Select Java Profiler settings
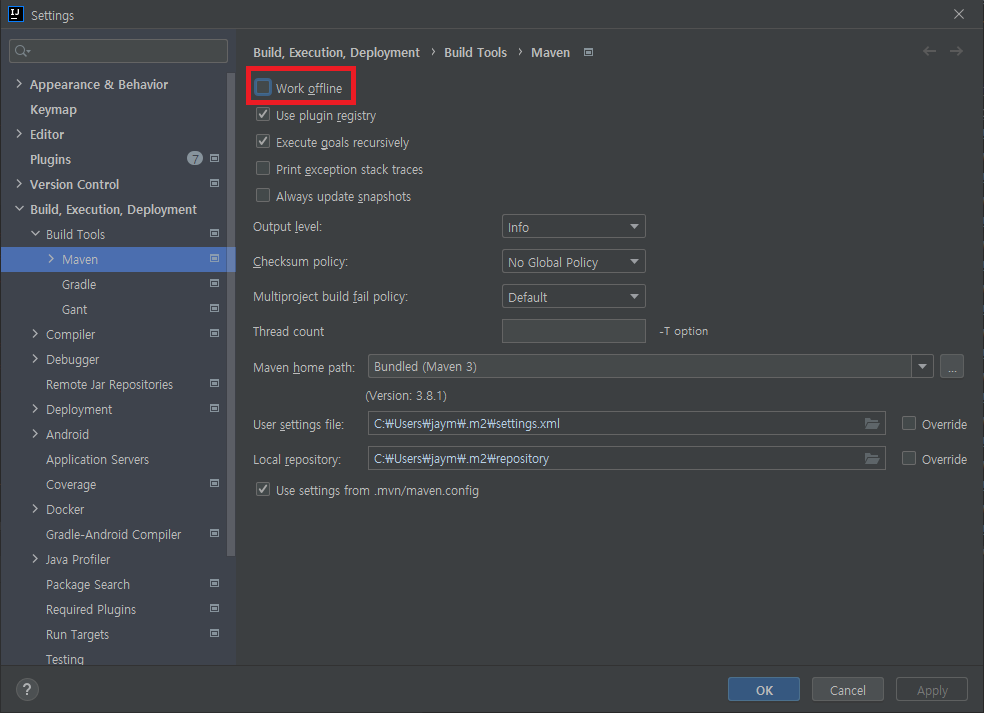Viewport: 984px width, 713px height. pos(78,559)
